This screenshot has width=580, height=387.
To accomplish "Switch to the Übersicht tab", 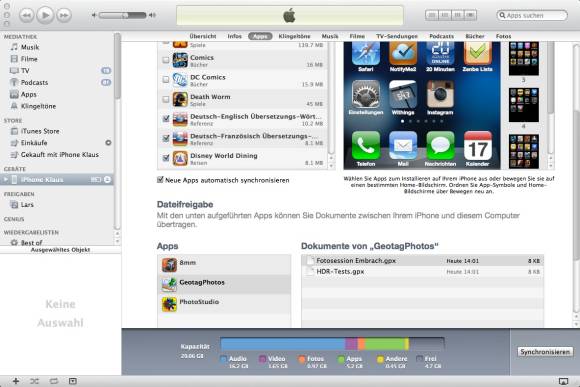I will click(x=203, y=36).
